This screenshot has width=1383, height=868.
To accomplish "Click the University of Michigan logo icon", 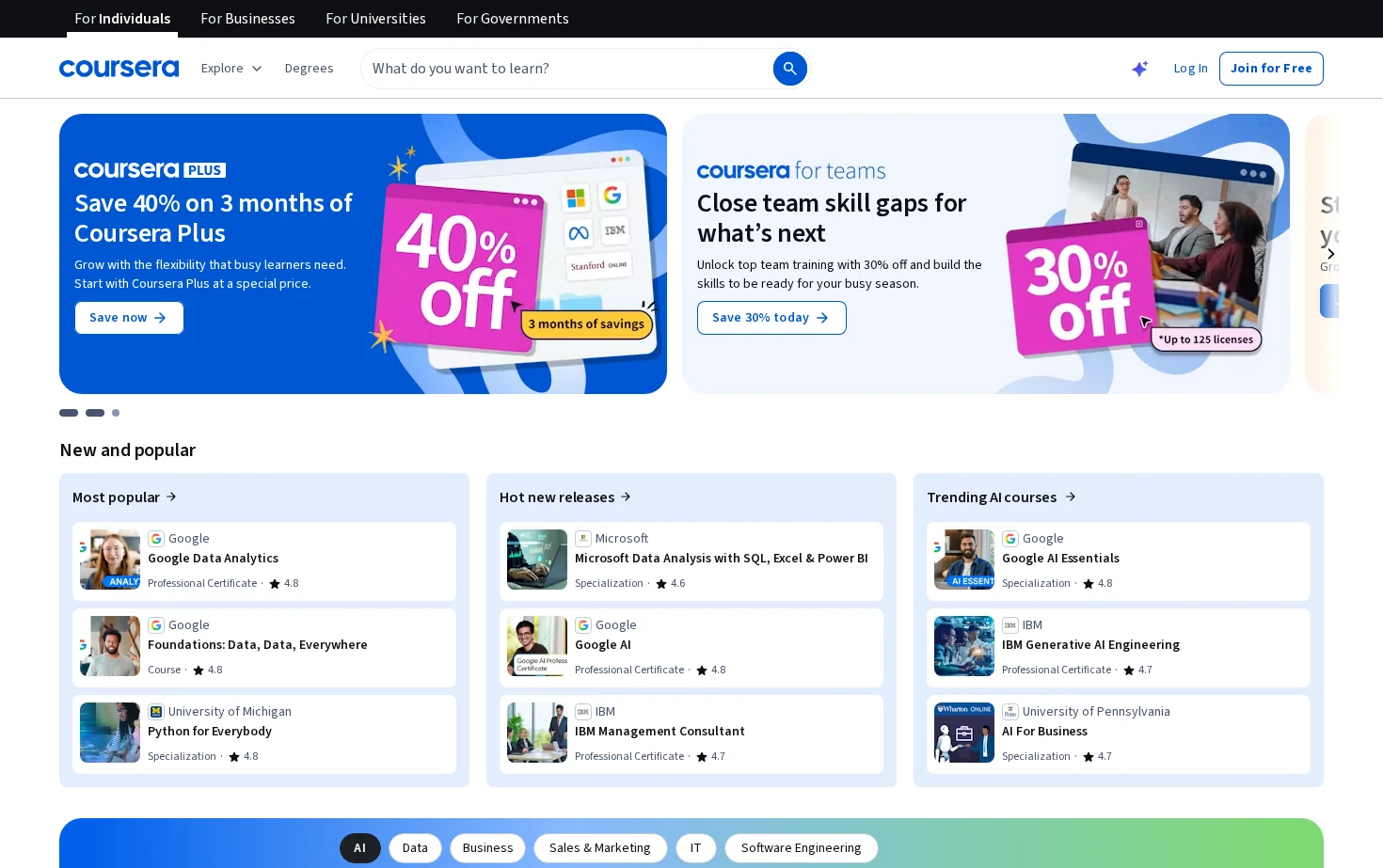I will (156, 712).
